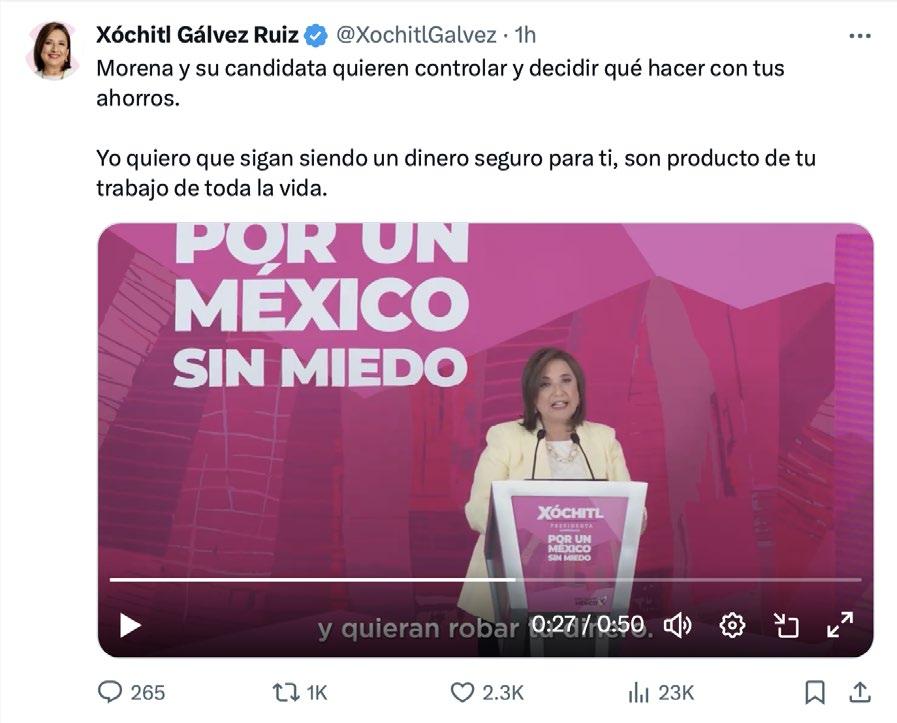The height and width of the screenshot is (723, 897).
Task: View analytics showing 23K views
Action: point(661,693)
